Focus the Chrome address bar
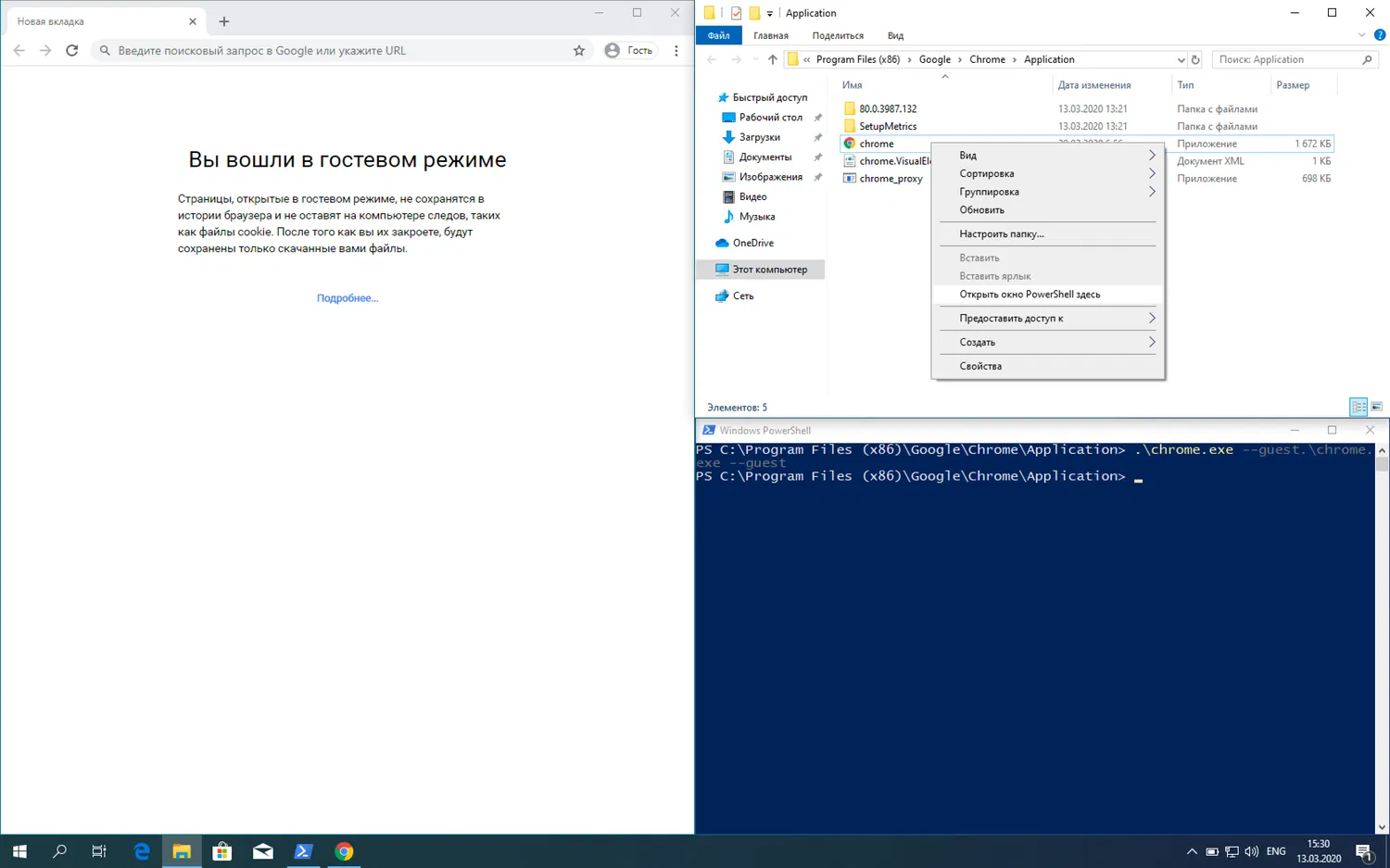Image resolution: width=1390 pixels, height=868 pixels. 342,51
